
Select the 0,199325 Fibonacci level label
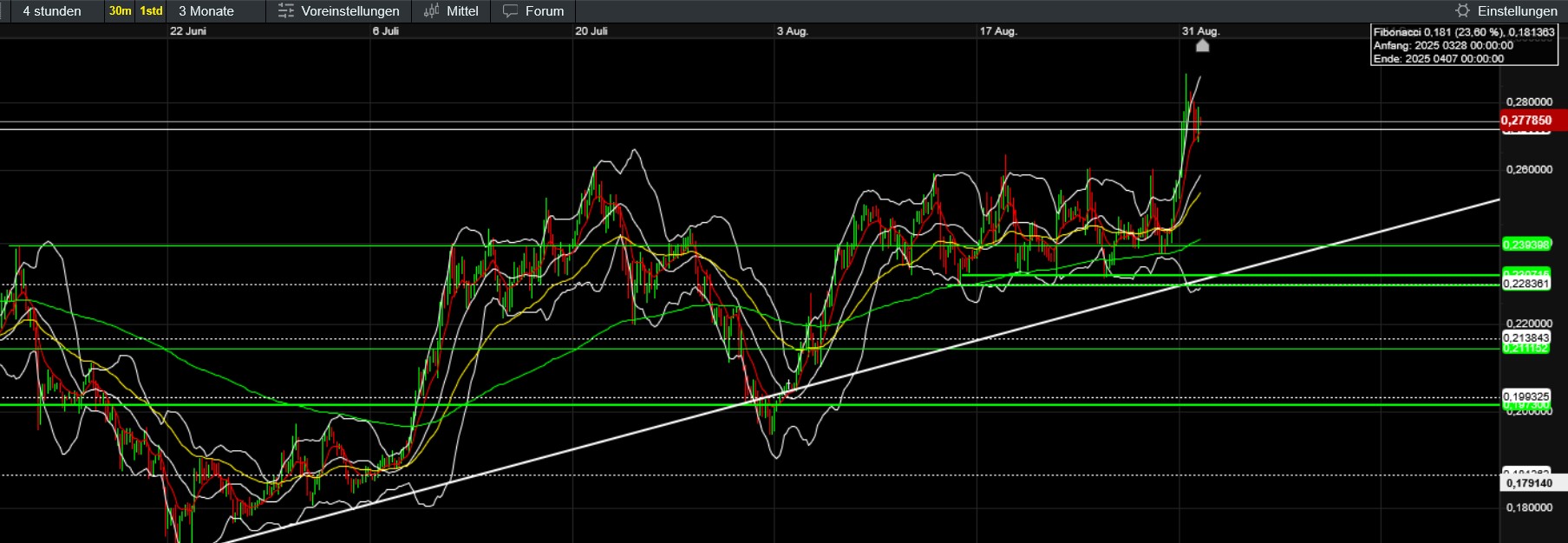(x=1526, y=396)
